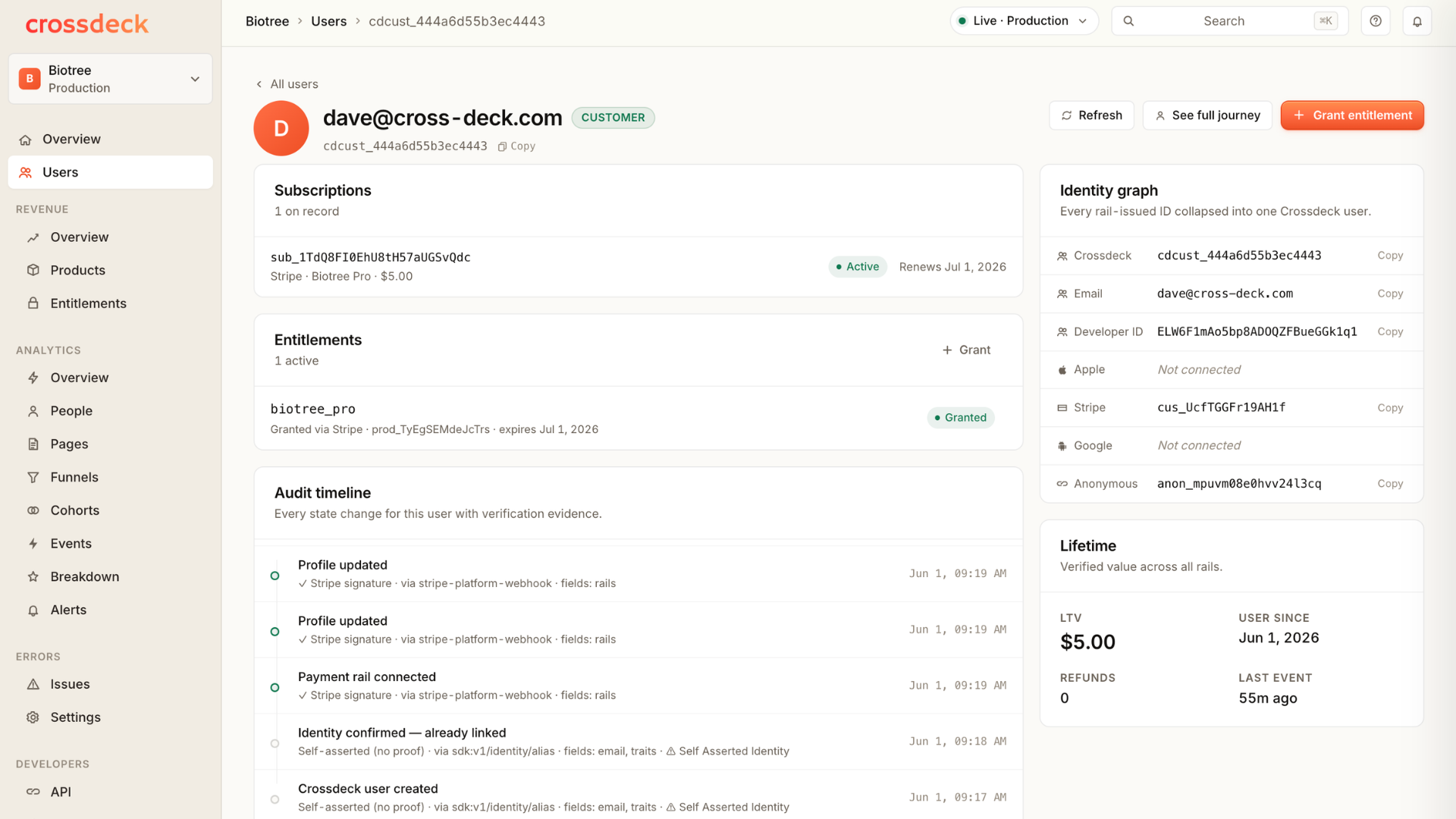The image size is (1456, 819).
Task: Click See full journey button
Action: (1207, 115)
